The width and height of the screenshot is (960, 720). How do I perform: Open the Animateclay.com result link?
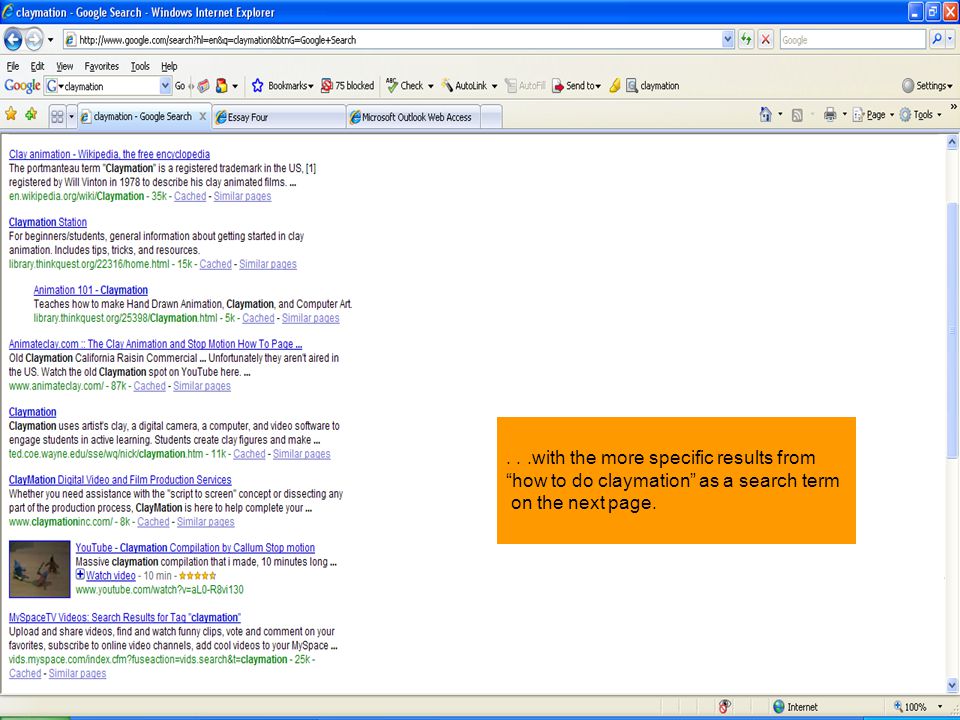(156, 344)
